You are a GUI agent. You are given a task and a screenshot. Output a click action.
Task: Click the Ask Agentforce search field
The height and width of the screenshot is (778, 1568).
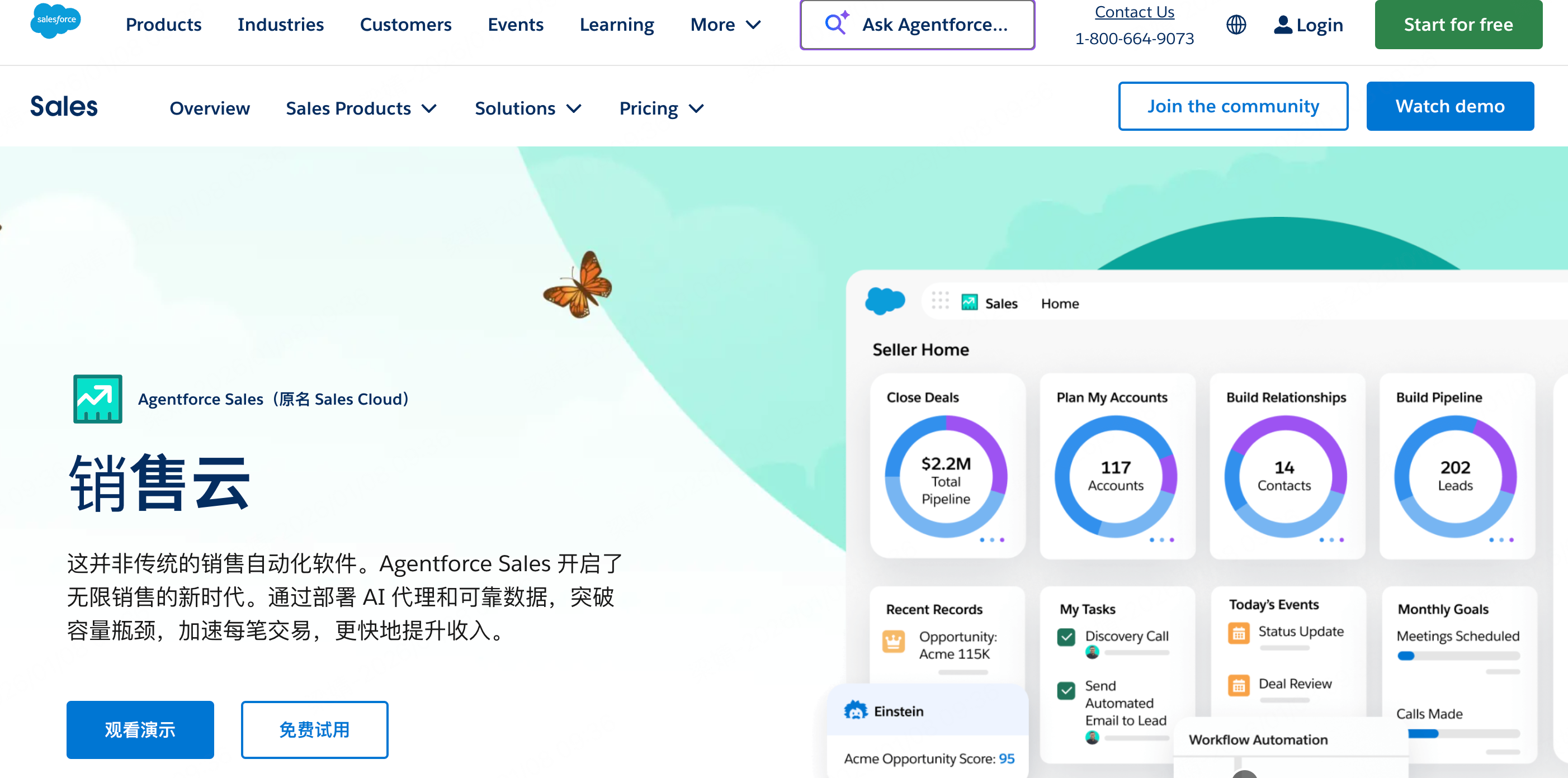pos(917,25)
